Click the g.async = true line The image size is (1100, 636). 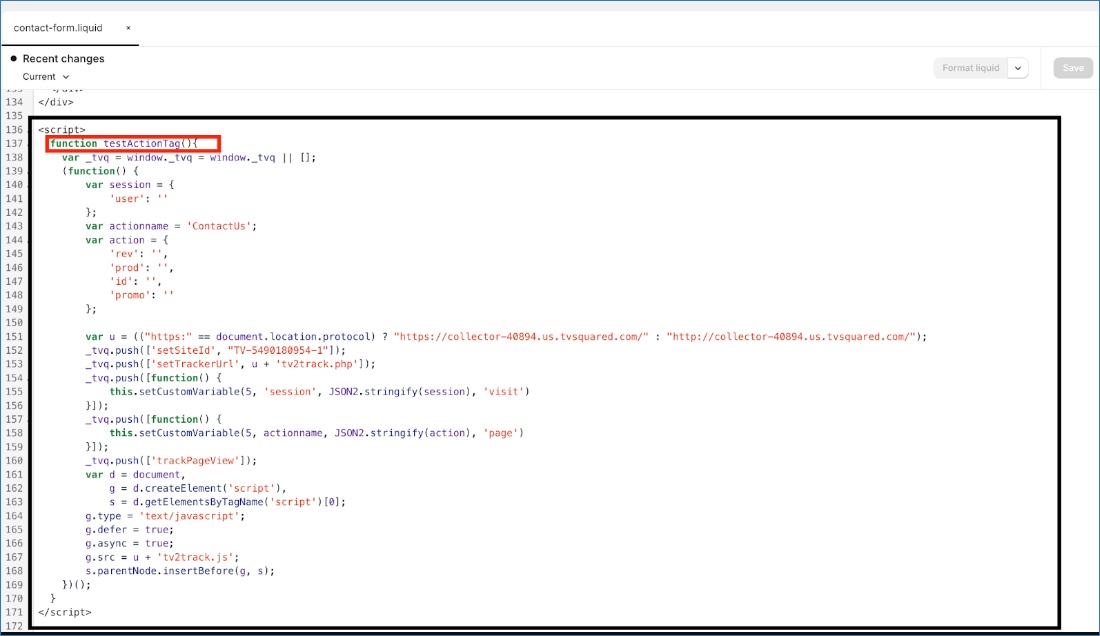(x=130, y=543)
